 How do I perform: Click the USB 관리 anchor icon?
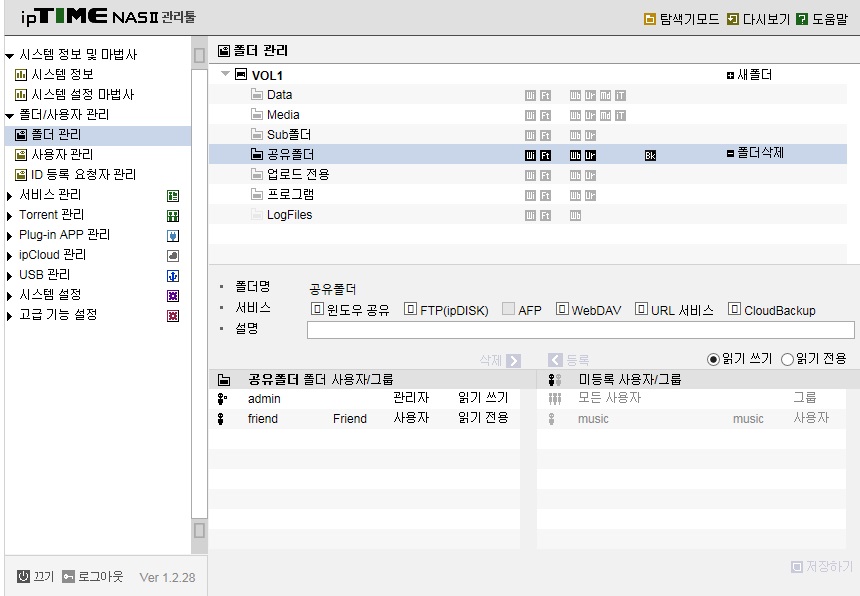[x=173, y=276]
